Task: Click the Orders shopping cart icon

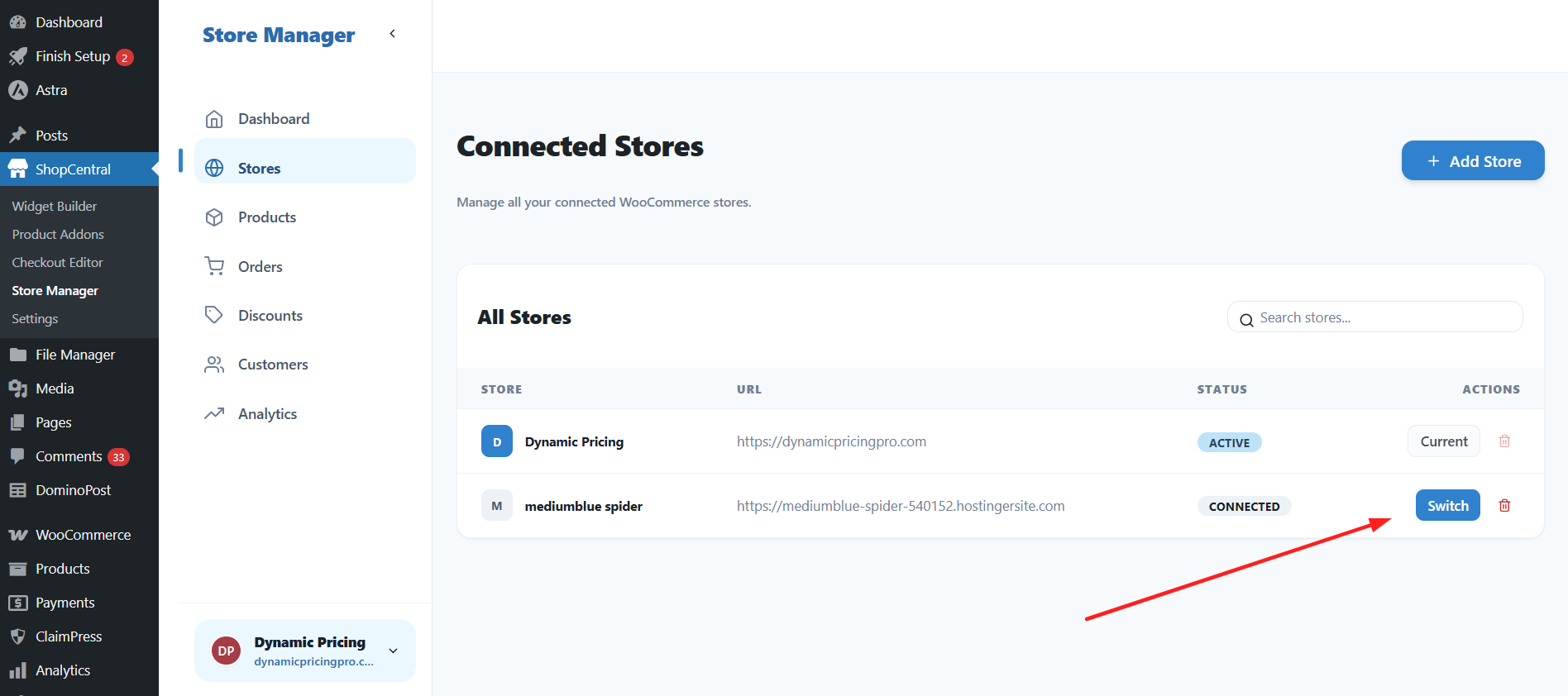Action: (x=214, y=266)
